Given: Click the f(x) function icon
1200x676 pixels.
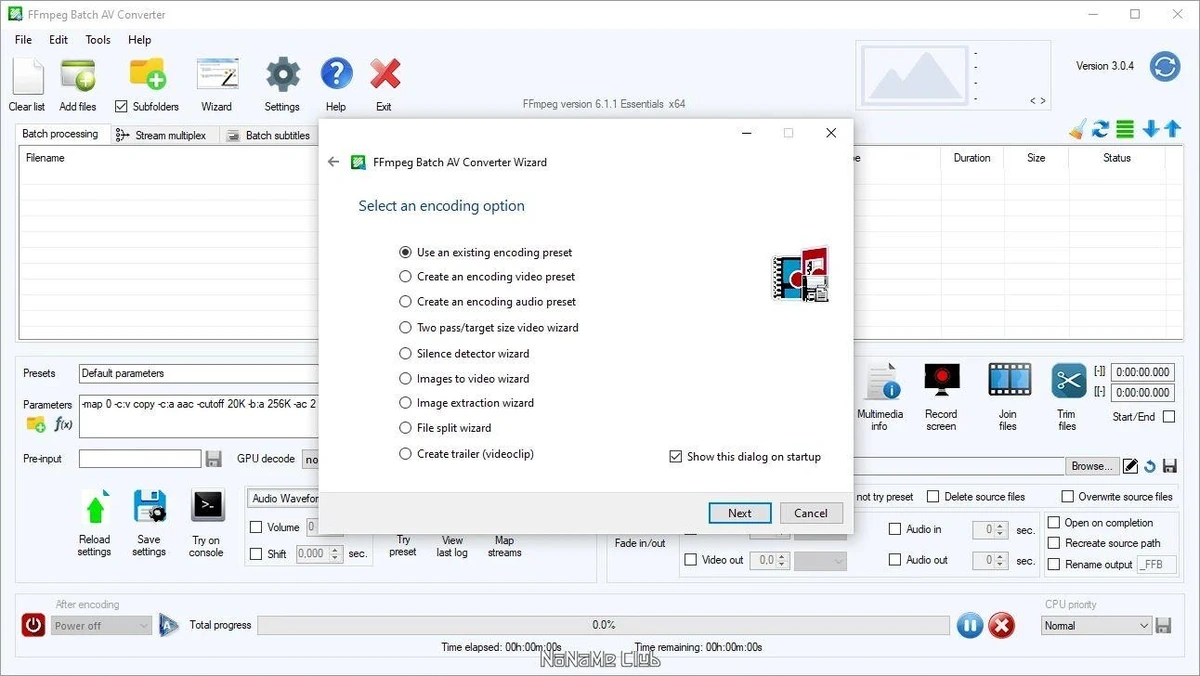Looking at the screenshot, I should pos(63,424).
